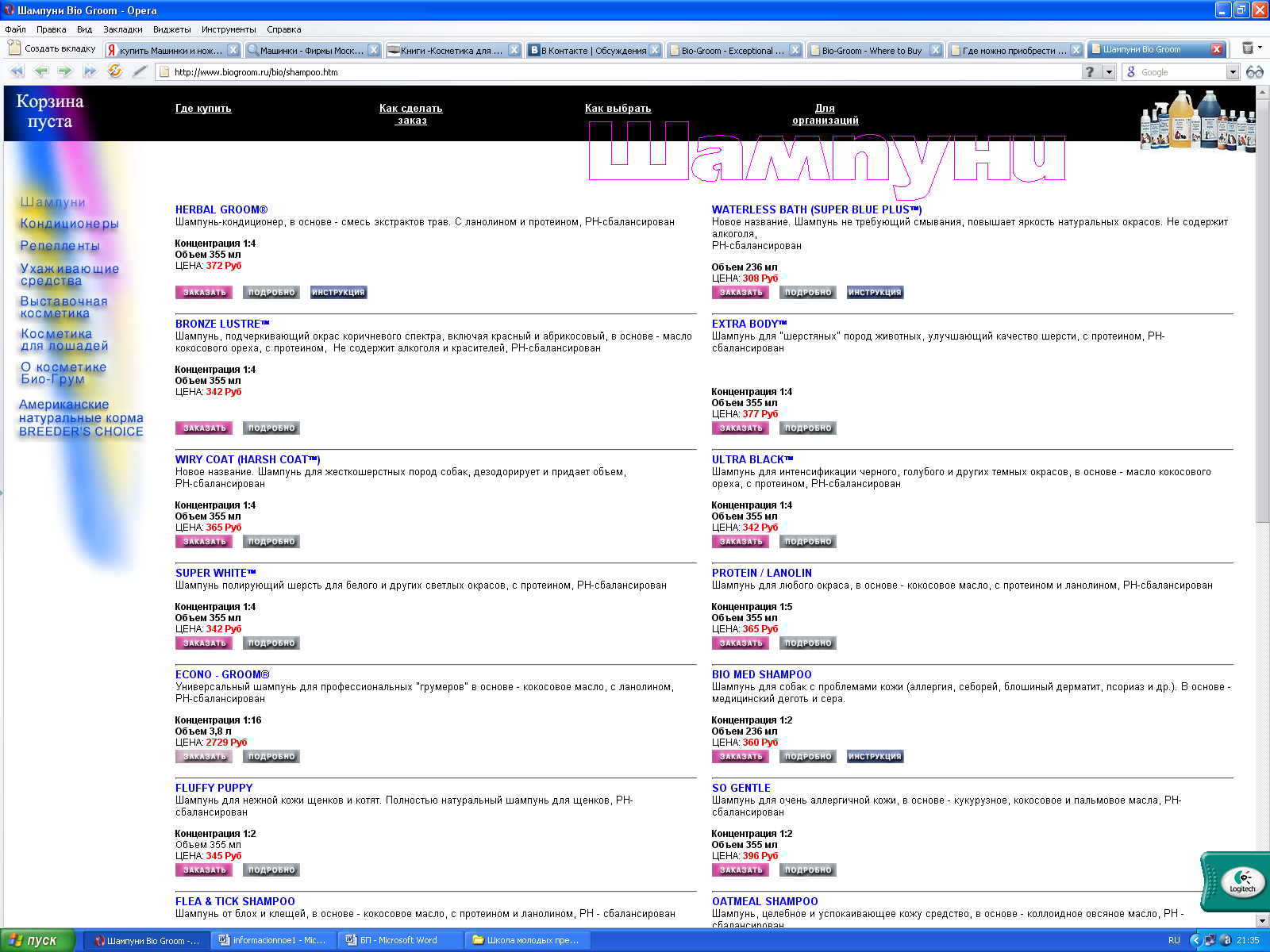The width and height of the screenshot is (1270, 952).
Task: Click the vertical scrollbar down arrow
Action: (x=1263, y=921)
